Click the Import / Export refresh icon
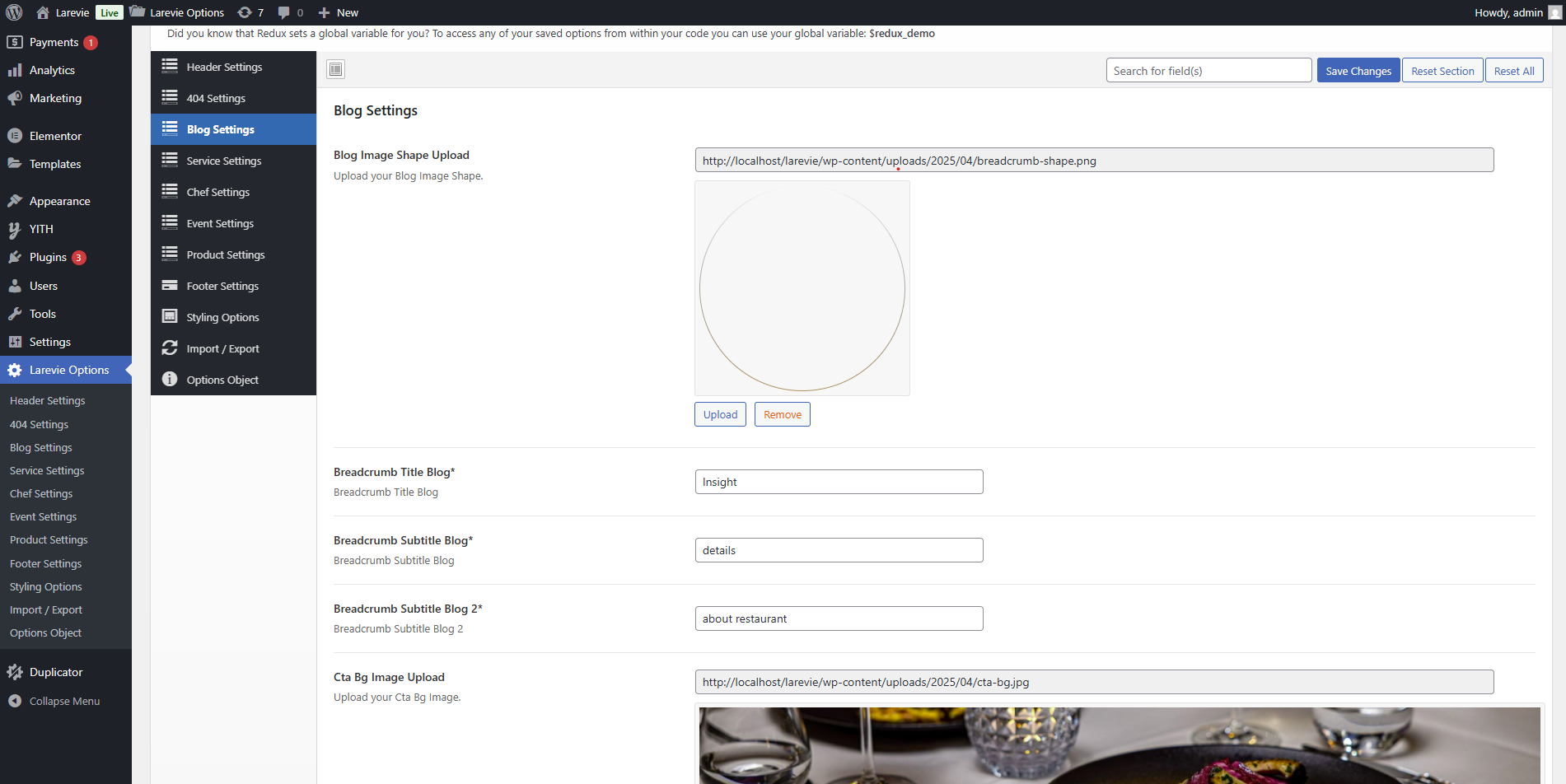 (170, 348)
